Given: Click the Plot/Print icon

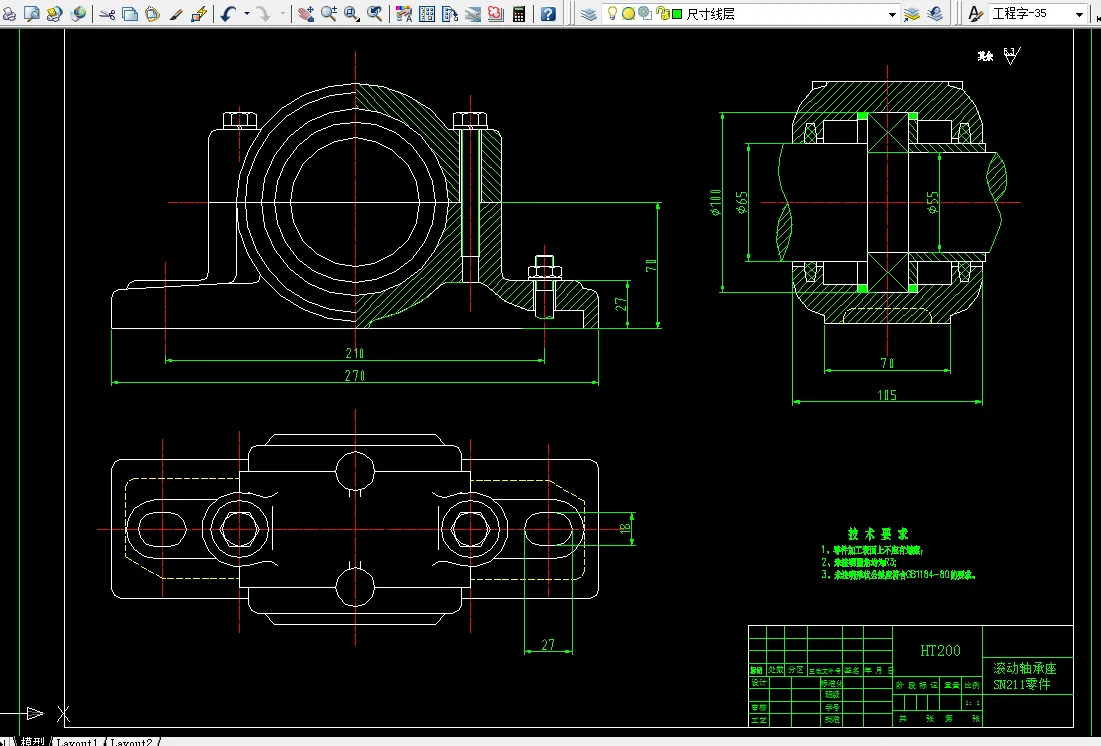Looking at the screenshot, I should pos(11,14).
